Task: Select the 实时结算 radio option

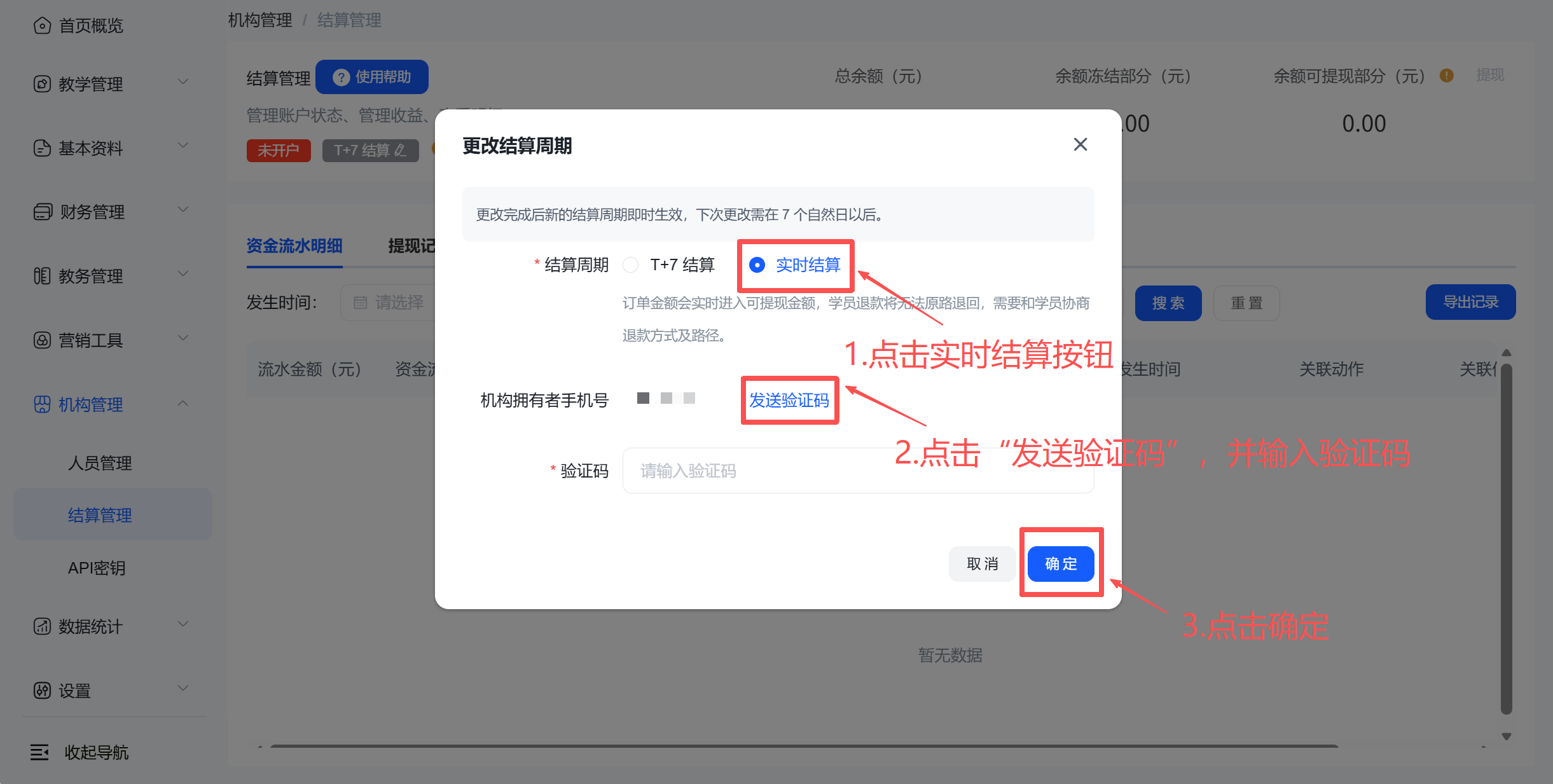Action: [757, 265]
